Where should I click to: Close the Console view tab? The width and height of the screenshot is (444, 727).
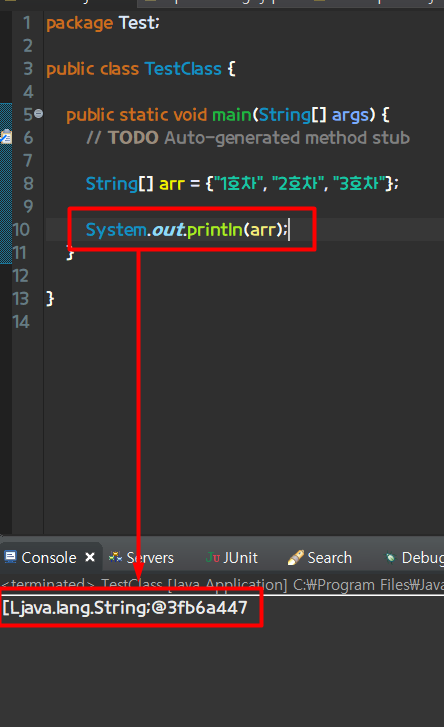click(x=90, y=557)
